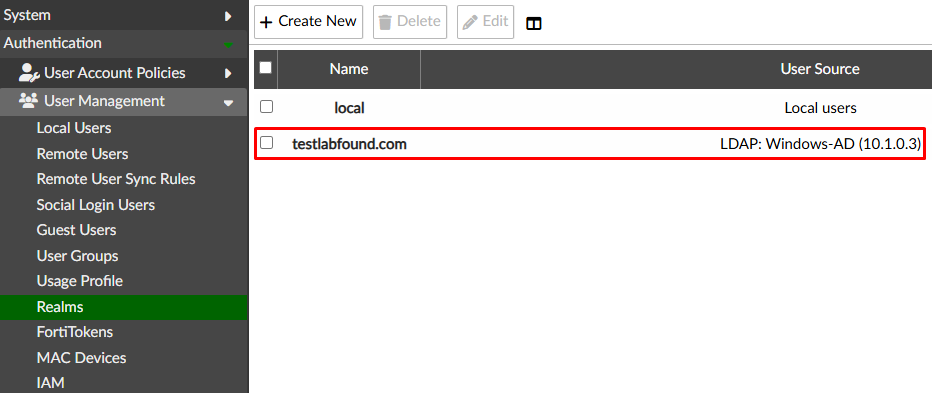Screen dimensions: 932x393
Task: Click the realm name 'testlabfound.com'
Action: click(350, 144)
